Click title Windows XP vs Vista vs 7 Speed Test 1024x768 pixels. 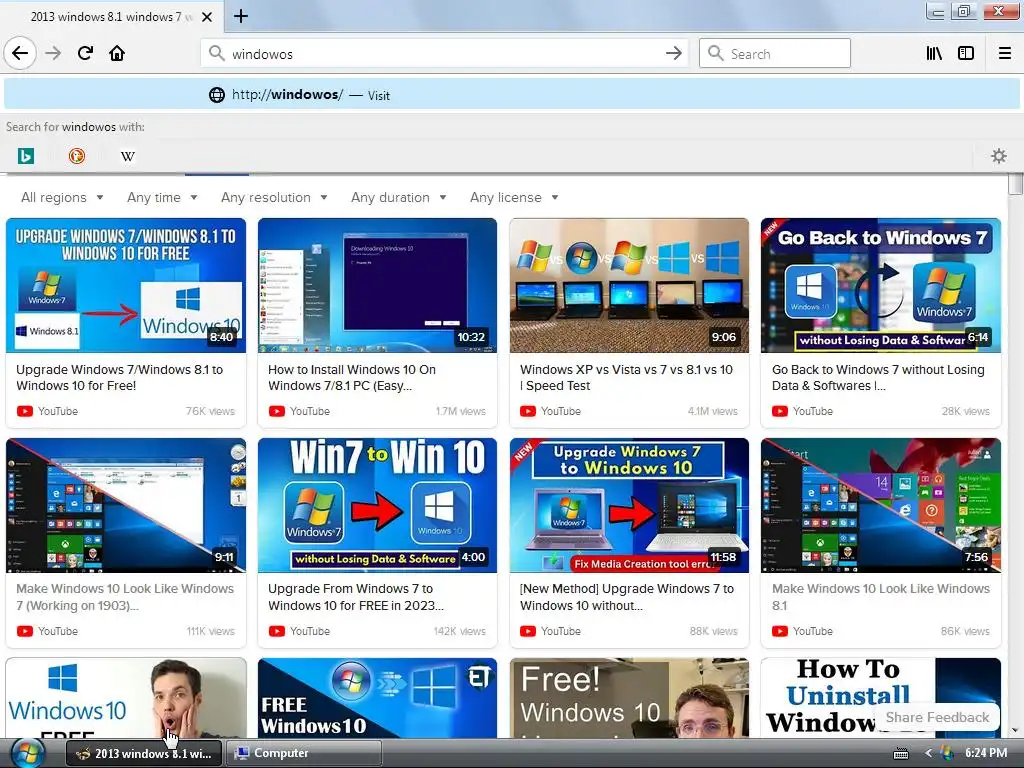click(x=626, y=377)
